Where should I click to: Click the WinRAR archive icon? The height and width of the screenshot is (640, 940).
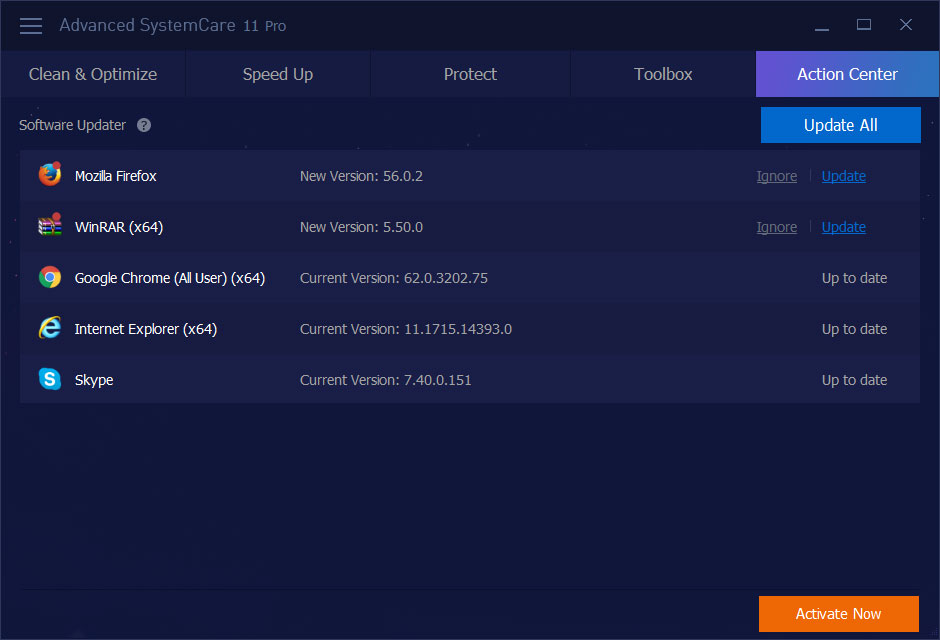click(50, 226)
